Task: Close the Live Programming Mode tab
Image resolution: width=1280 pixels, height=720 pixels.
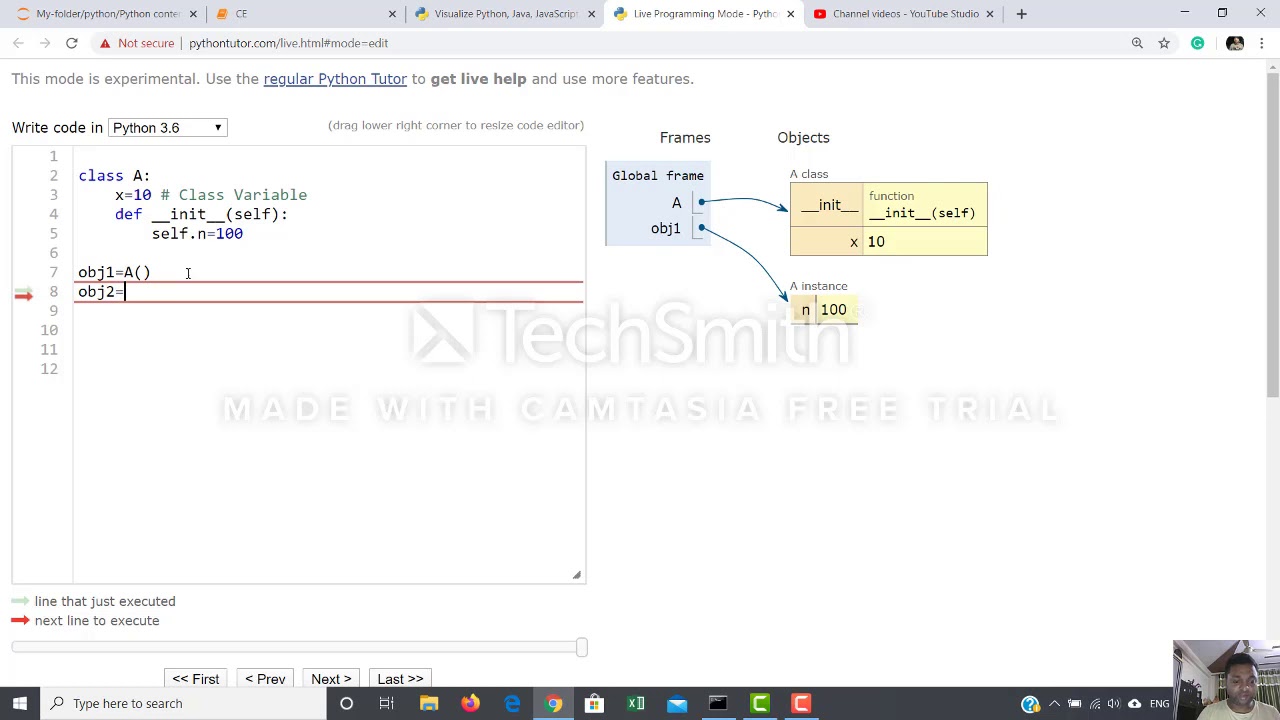Action: coord(790,14)
